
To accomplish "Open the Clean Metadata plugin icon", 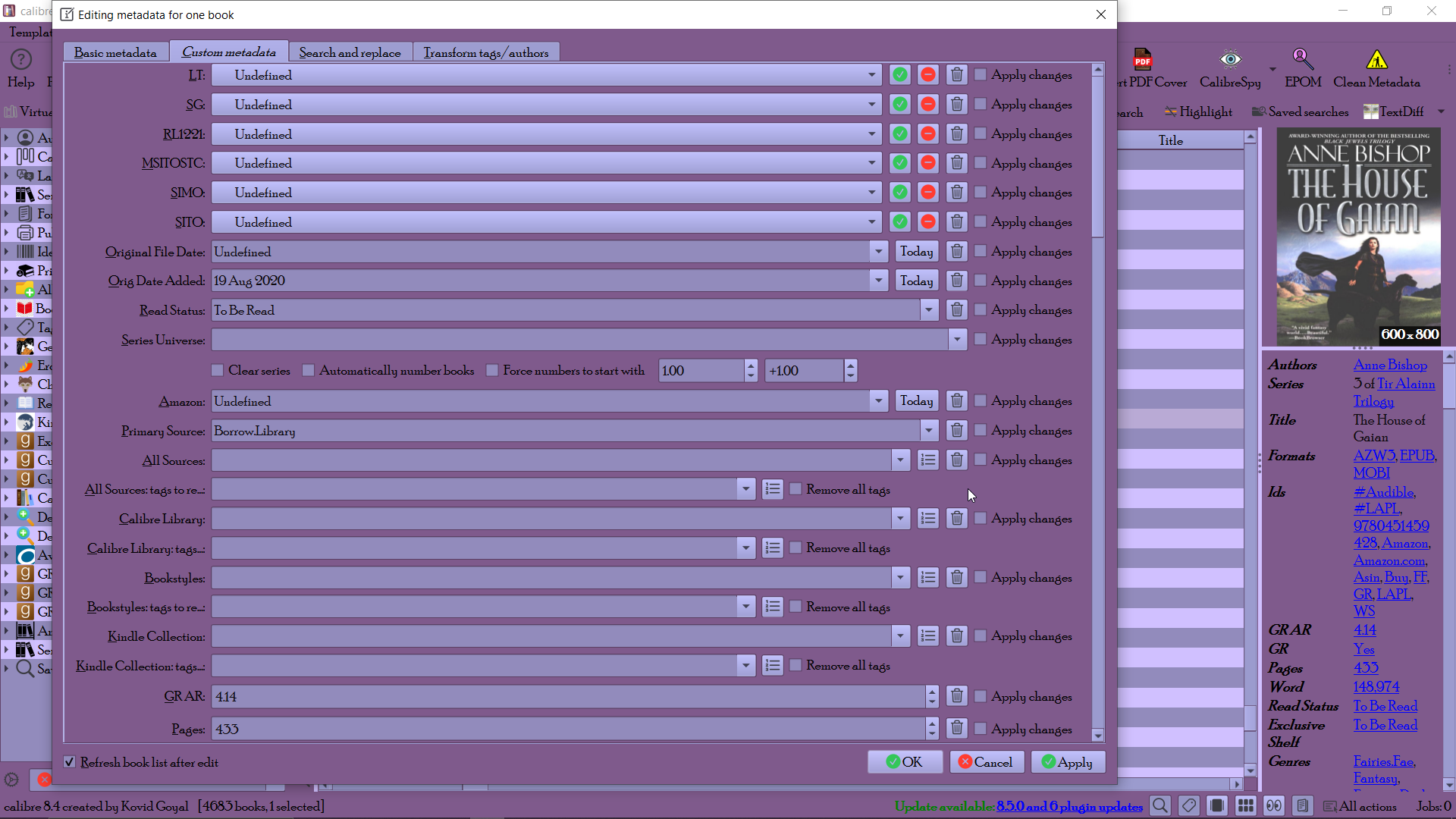I will click(x=1376, y=61).
